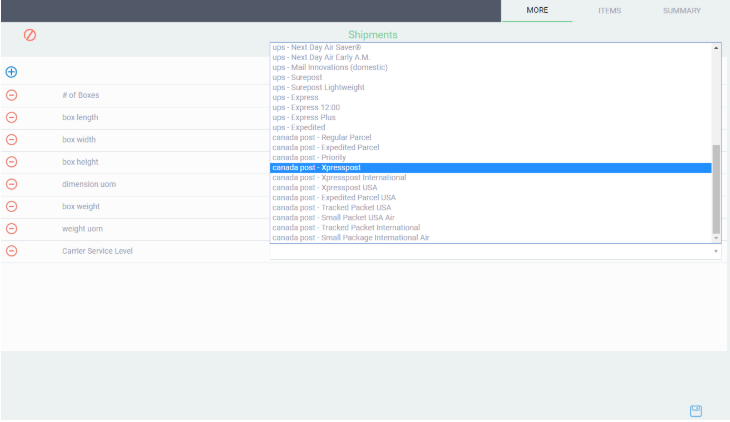Screen dimensions: 730x422
Task: Choose canada post - Xpresspost International
Action: [491, 177]
